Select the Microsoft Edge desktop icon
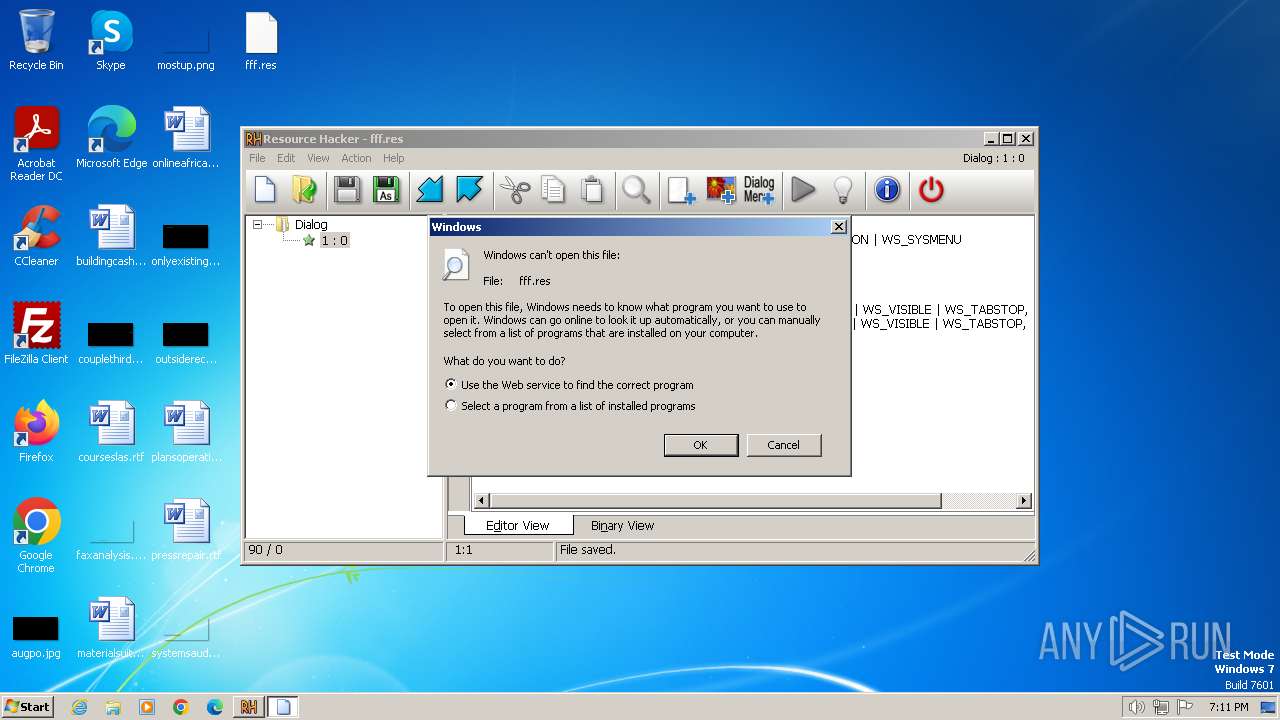This screenshot has width=1280, height=720. point(111,138)
